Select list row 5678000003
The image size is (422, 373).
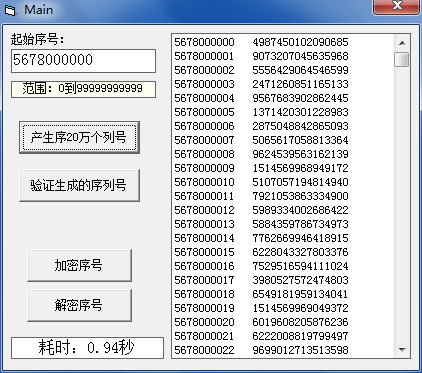[282, 84]
